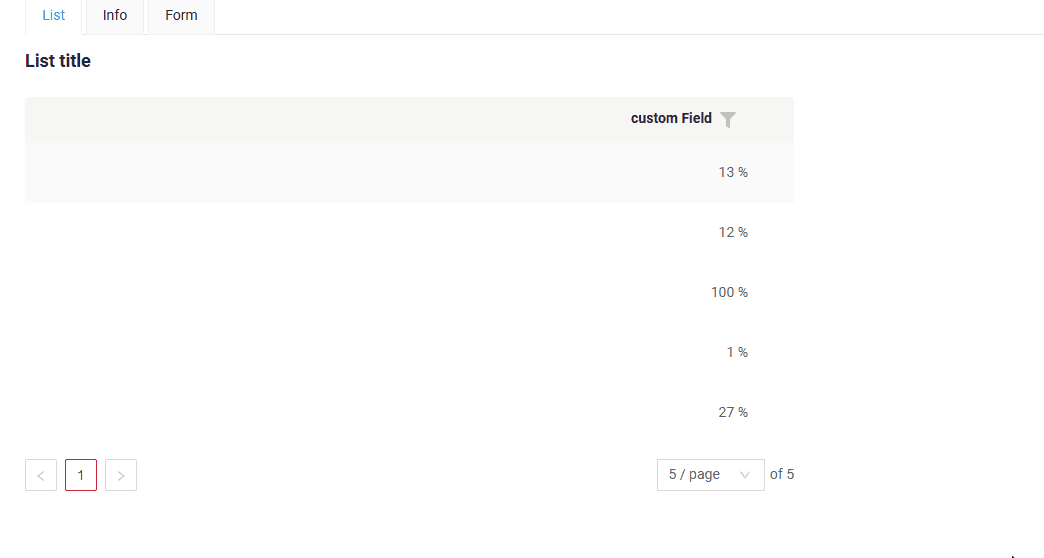Click the 'of 5' total count label
Viewport: 1044px width, 558px height.
pyautogui.click(x=782, y=474)
